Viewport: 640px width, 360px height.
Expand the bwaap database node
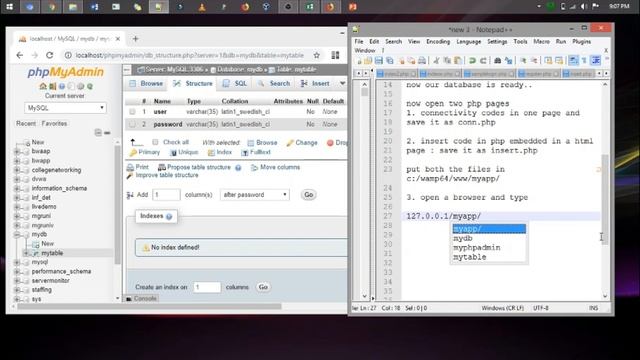[17, 151]
